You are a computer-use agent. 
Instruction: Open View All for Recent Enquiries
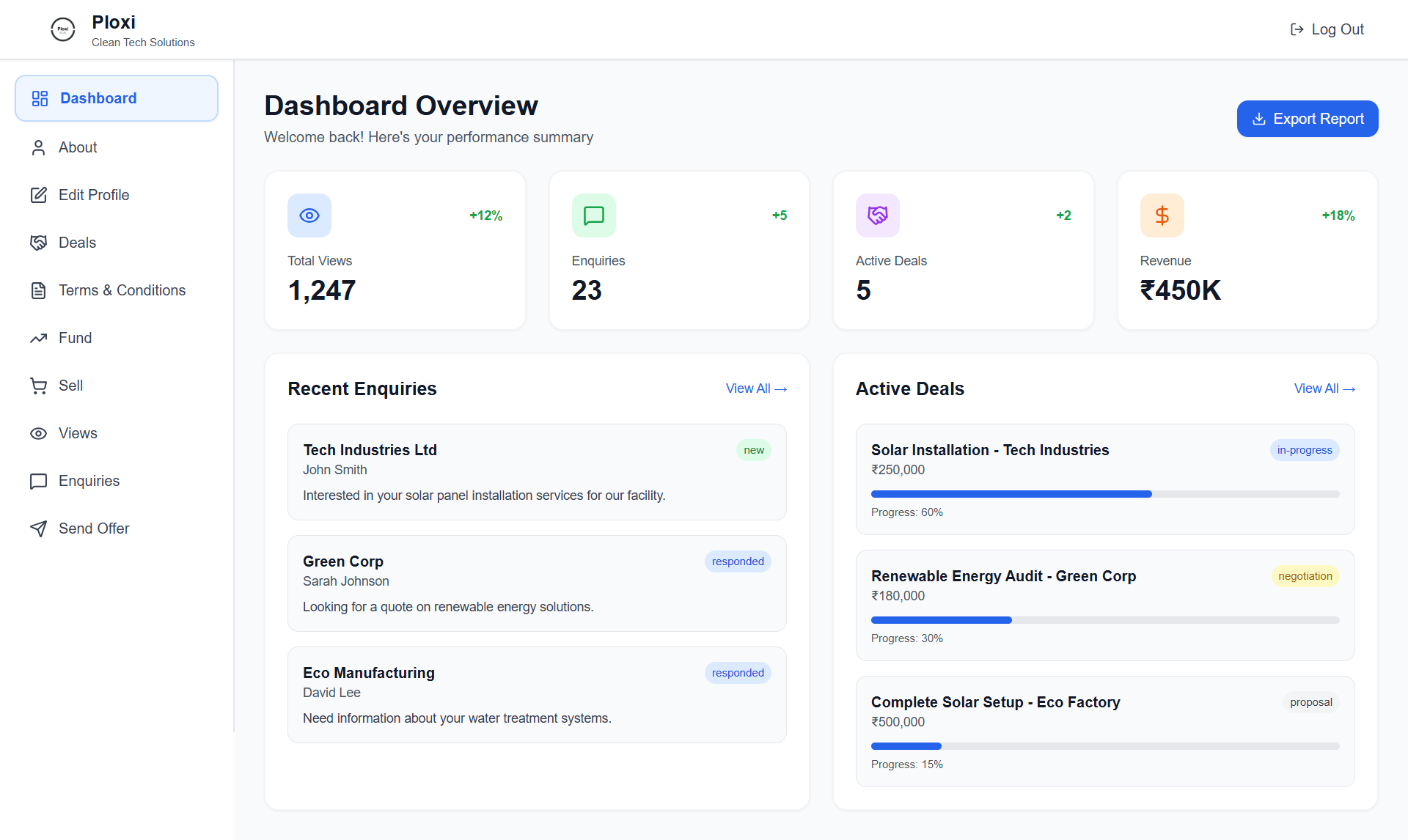(x=756, y=388)
